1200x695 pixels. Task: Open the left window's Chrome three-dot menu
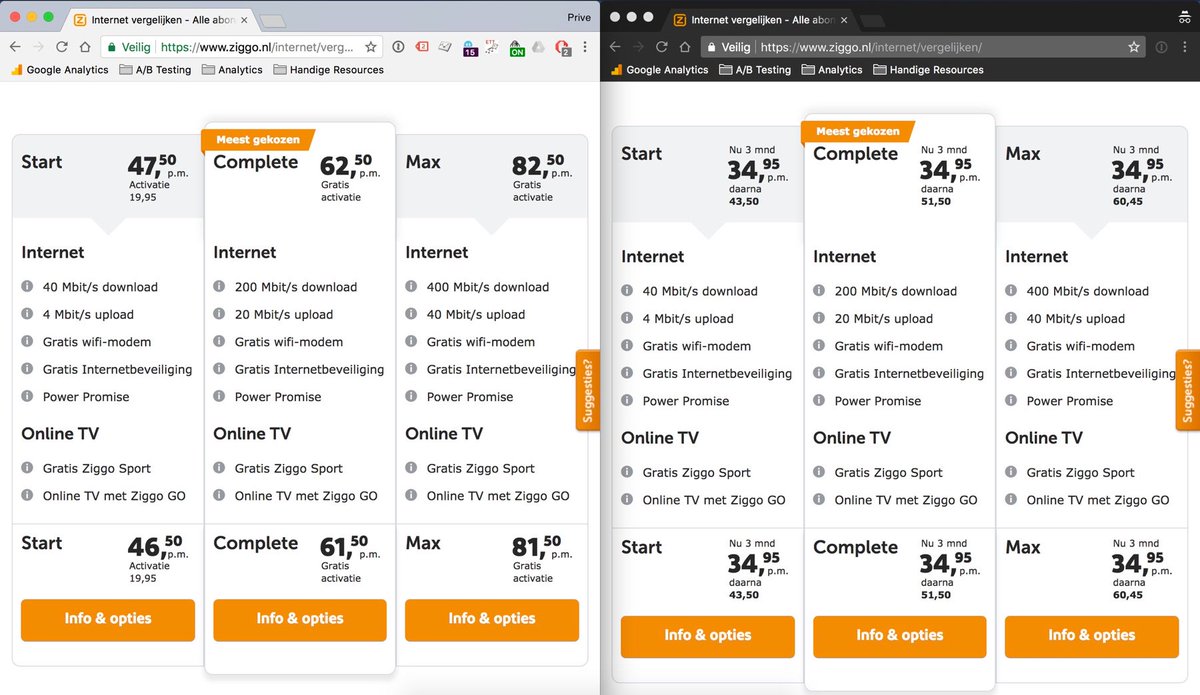pyautogui.click(x=585, y=46)
